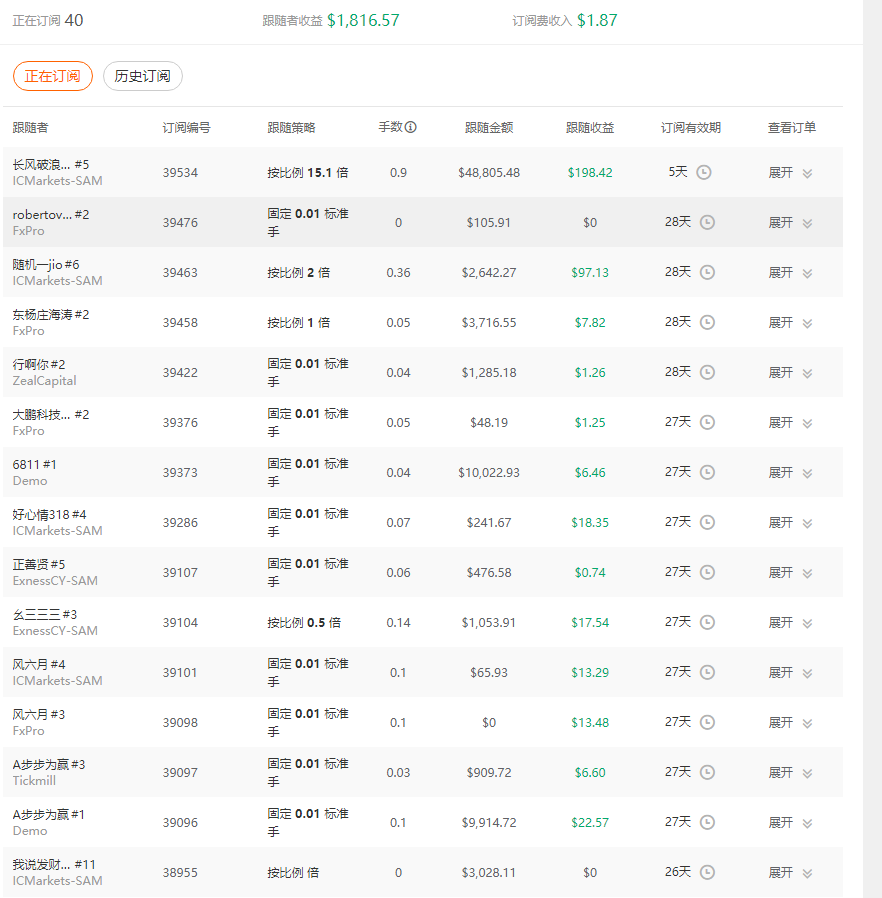Image resolution: width=882 pixels, height=898 pixels.
Task: Click follow profit $22.57
Action: pyautogui.click(x=590, y=823)
